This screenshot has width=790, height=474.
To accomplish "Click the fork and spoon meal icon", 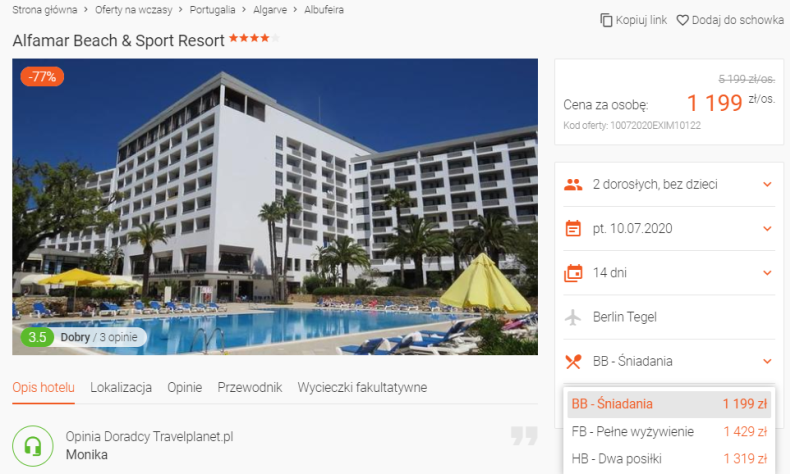I will (573, 362).
